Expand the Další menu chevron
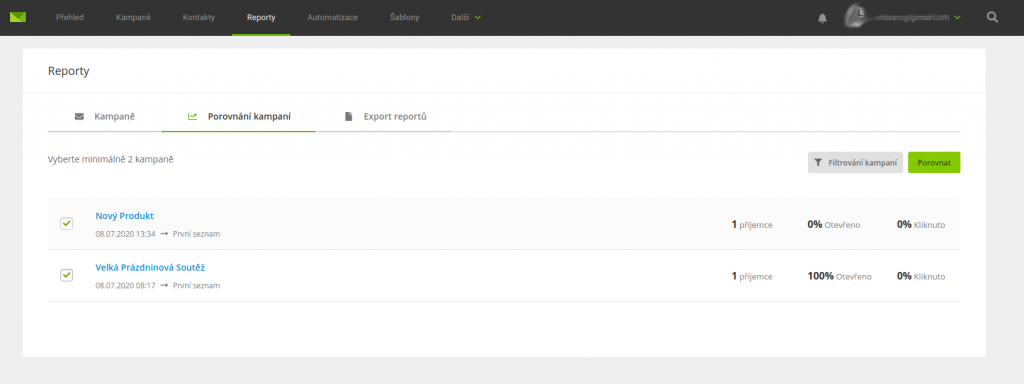1024x384 pixels. (x=477, y=18)
